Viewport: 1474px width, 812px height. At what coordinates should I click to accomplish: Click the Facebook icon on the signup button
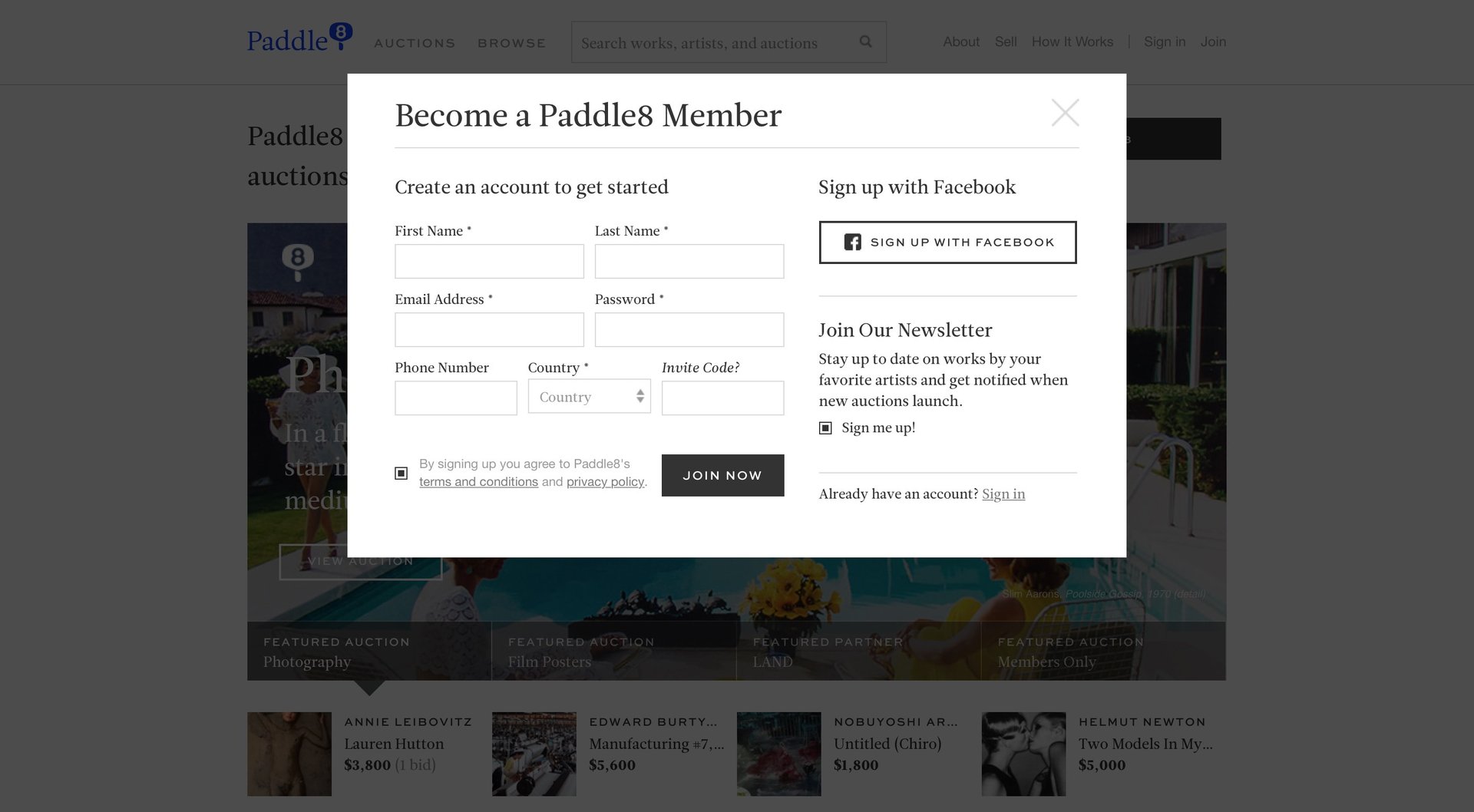(x=852, y=242)
